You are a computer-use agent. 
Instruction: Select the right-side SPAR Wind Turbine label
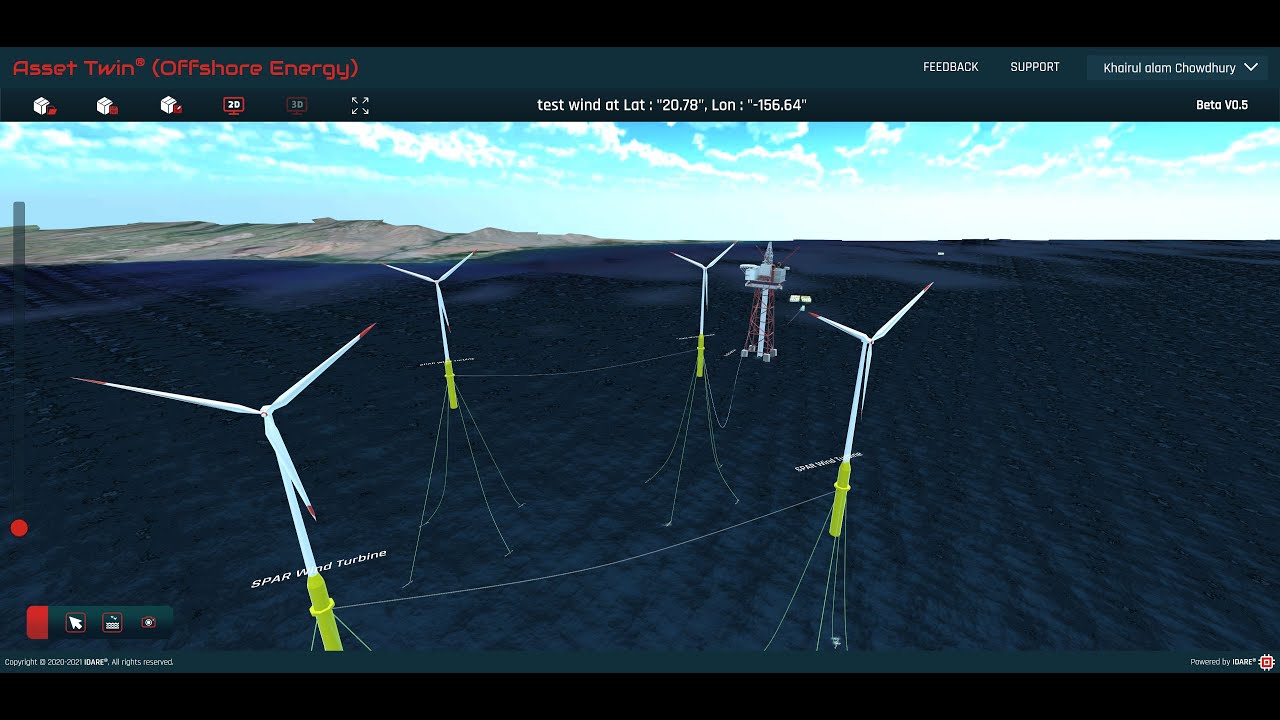828,462
